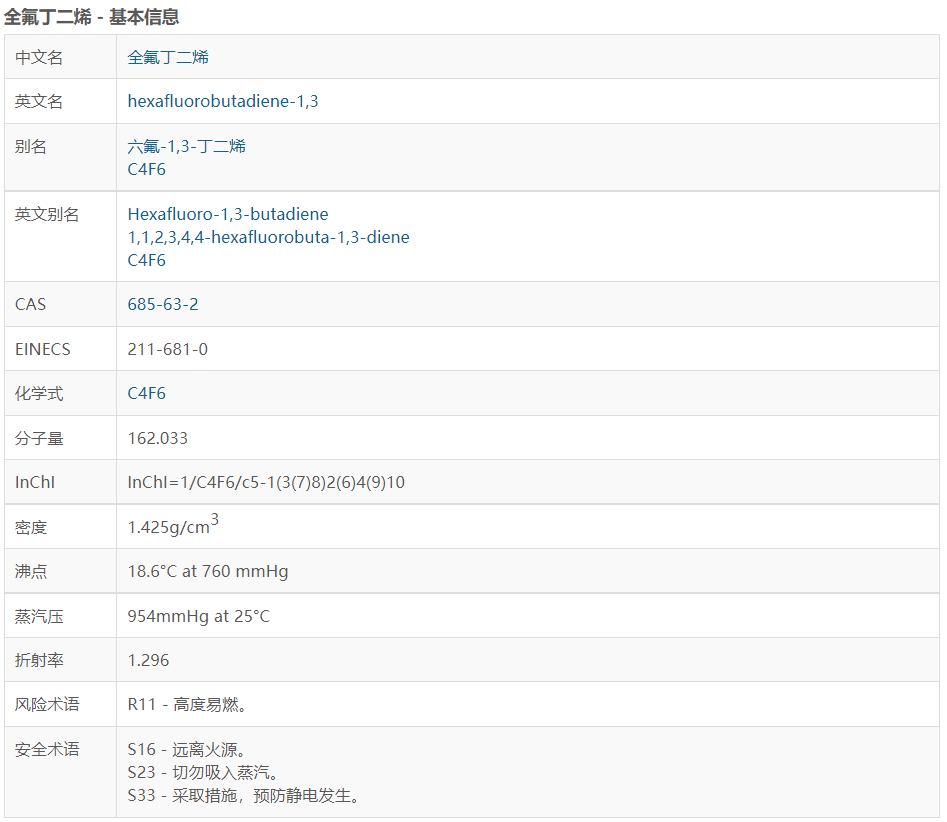
Task: Click the 全氟丁二烯 value in the 中文名 row
Action: pos(168,57)
